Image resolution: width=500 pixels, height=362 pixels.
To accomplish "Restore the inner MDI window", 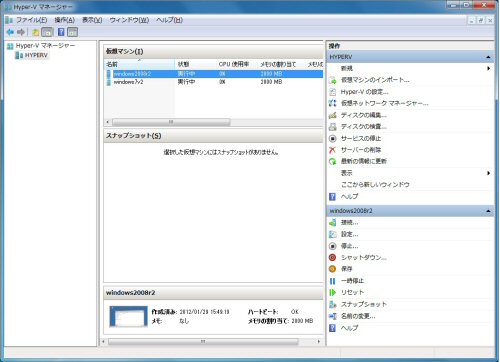I will (x=481, y=20).
